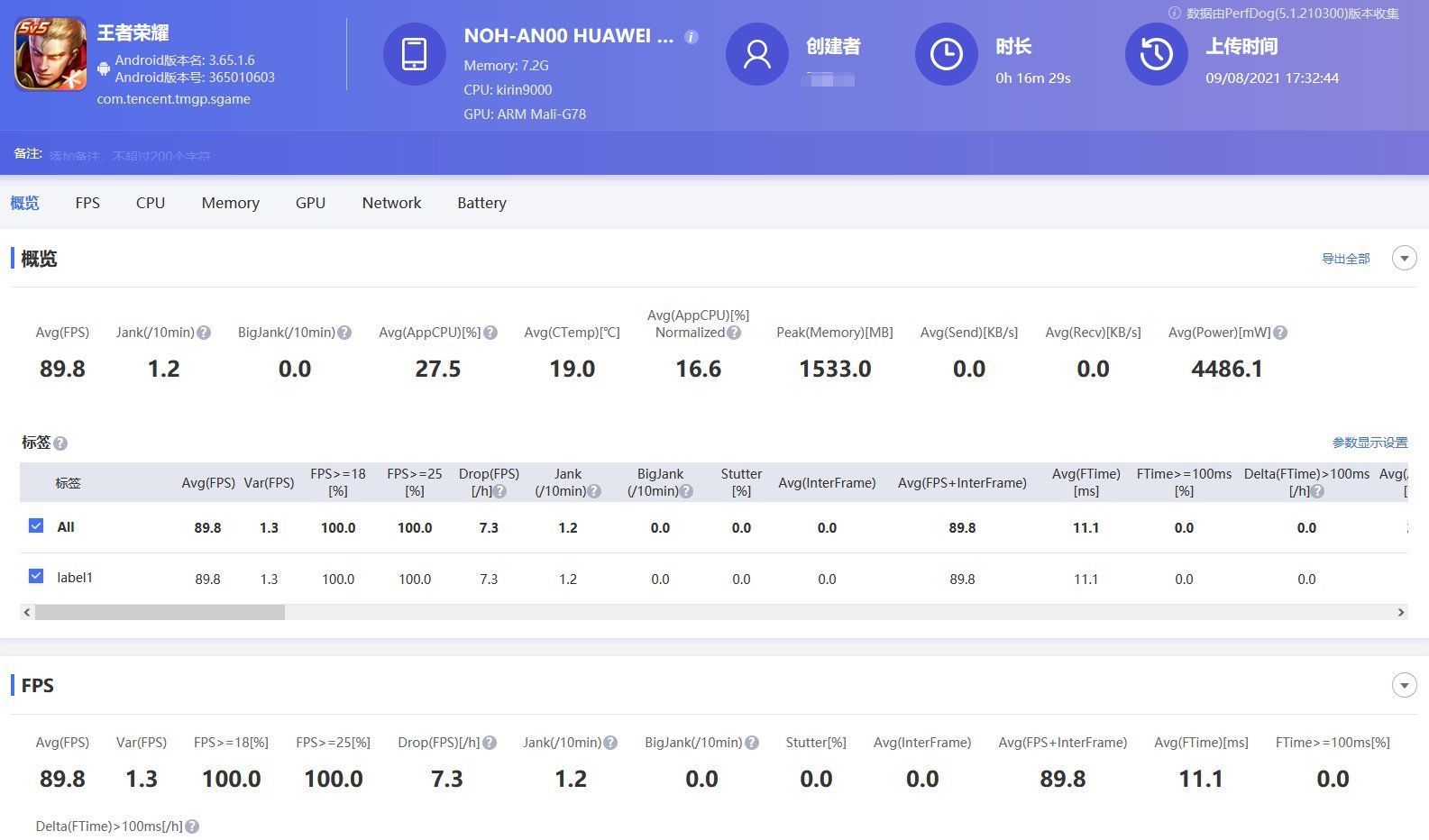Uncheck the All row checkbox
The width and height of the screenshot is (1429, 840).
click(x=36, y=525)
